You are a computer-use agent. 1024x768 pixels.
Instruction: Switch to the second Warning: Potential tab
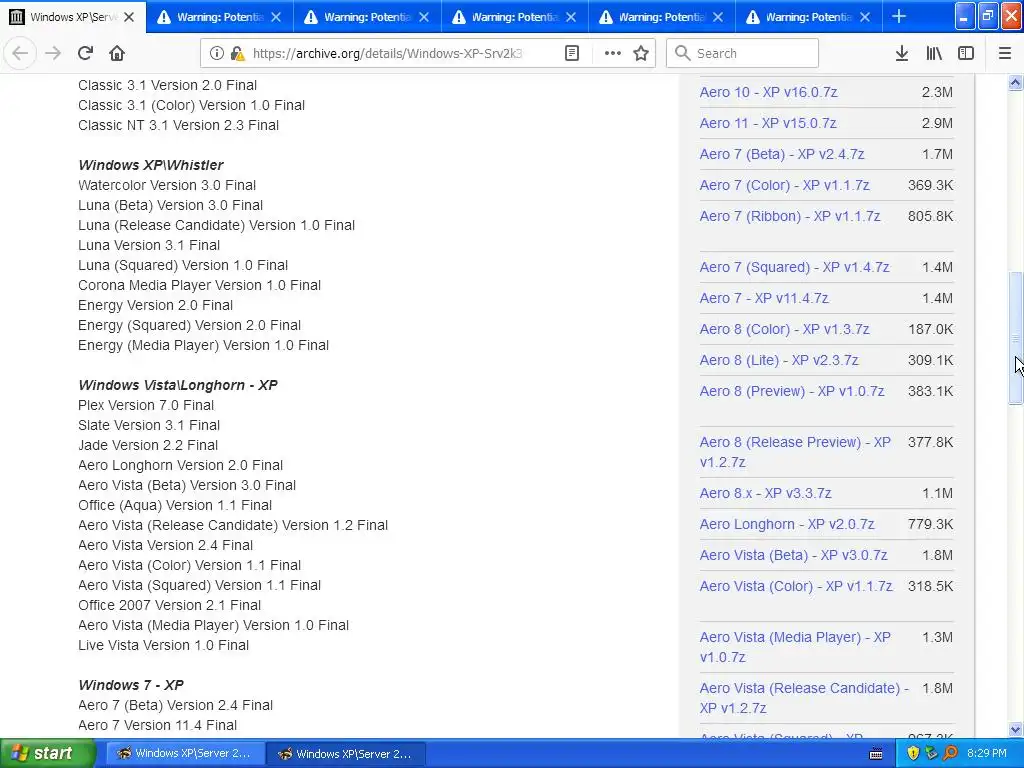[x=367, y=17]
